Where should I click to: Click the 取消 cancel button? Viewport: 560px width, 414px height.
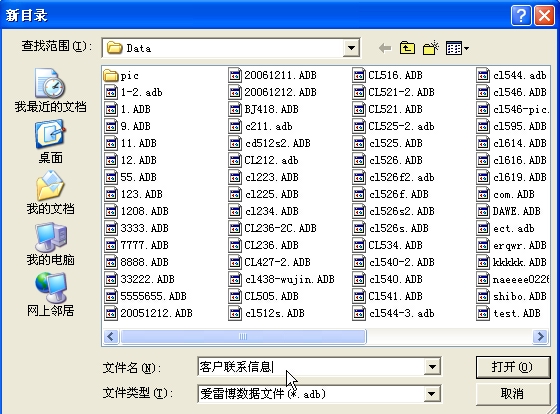pos(512,394)
